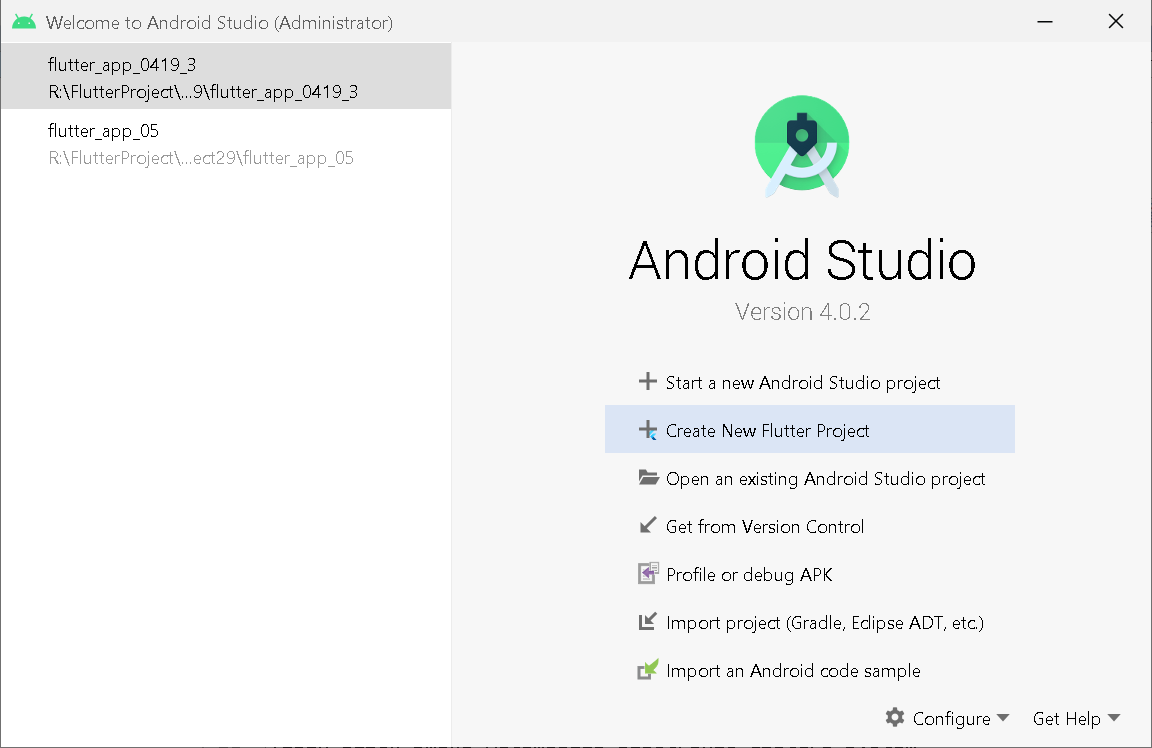The height and width of the screenshot is (748, 1152).
Task: Click the plus icon beside Start a new Android Studio project
Action: pyautogui.click(x=648, y=382)
